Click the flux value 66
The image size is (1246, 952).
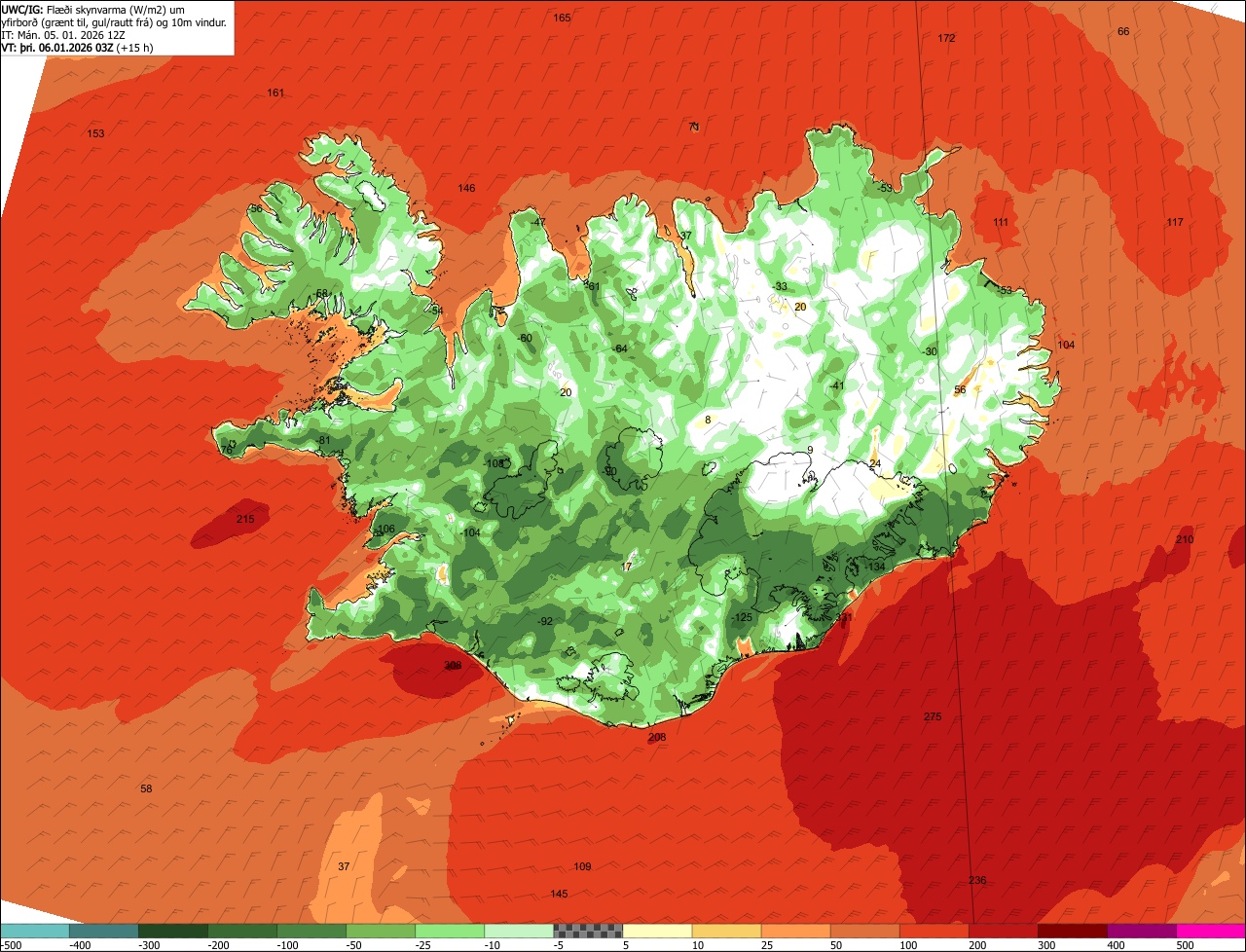1123,31
